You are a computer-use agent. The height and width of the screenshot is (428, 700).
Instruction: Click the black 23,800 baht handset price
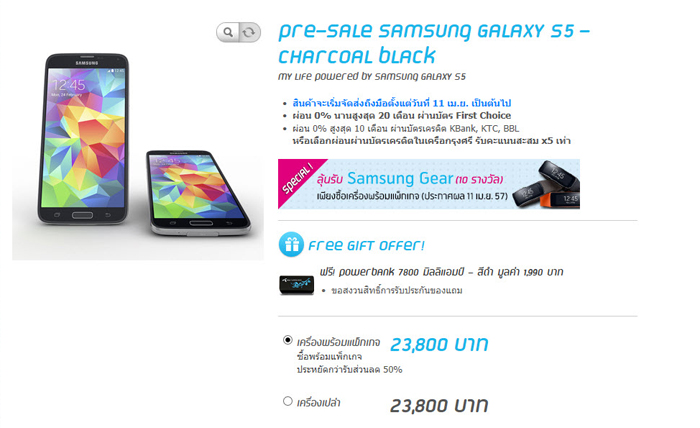pos(439,406)
